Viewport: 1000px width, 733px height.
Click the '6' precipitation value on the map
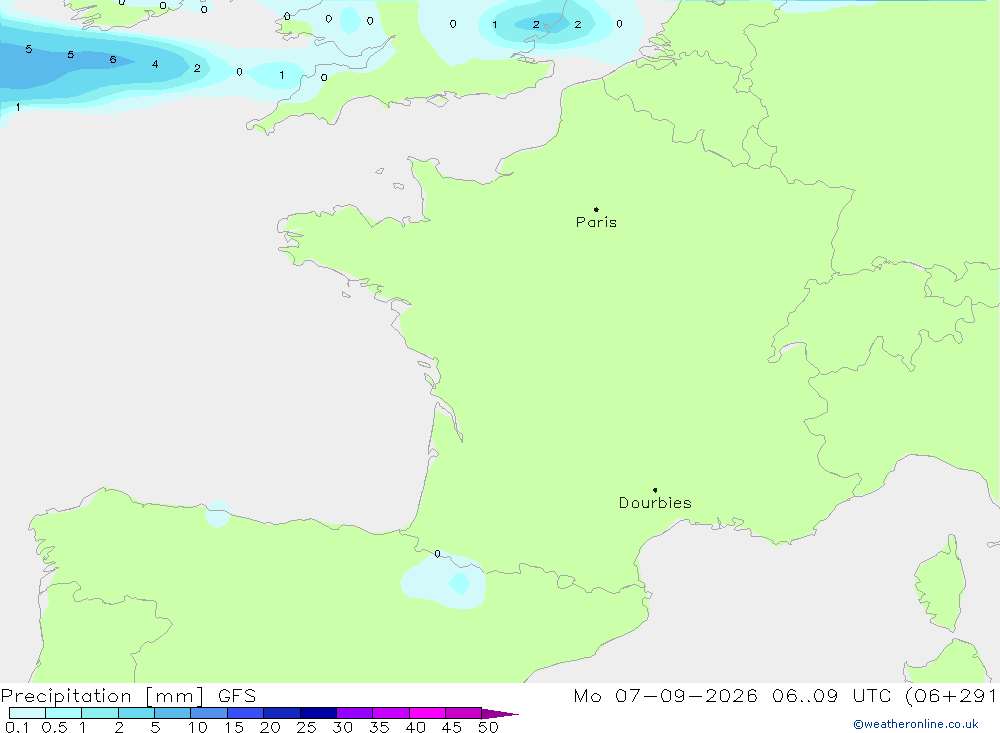pyautogui.click(x=113, y=59)
